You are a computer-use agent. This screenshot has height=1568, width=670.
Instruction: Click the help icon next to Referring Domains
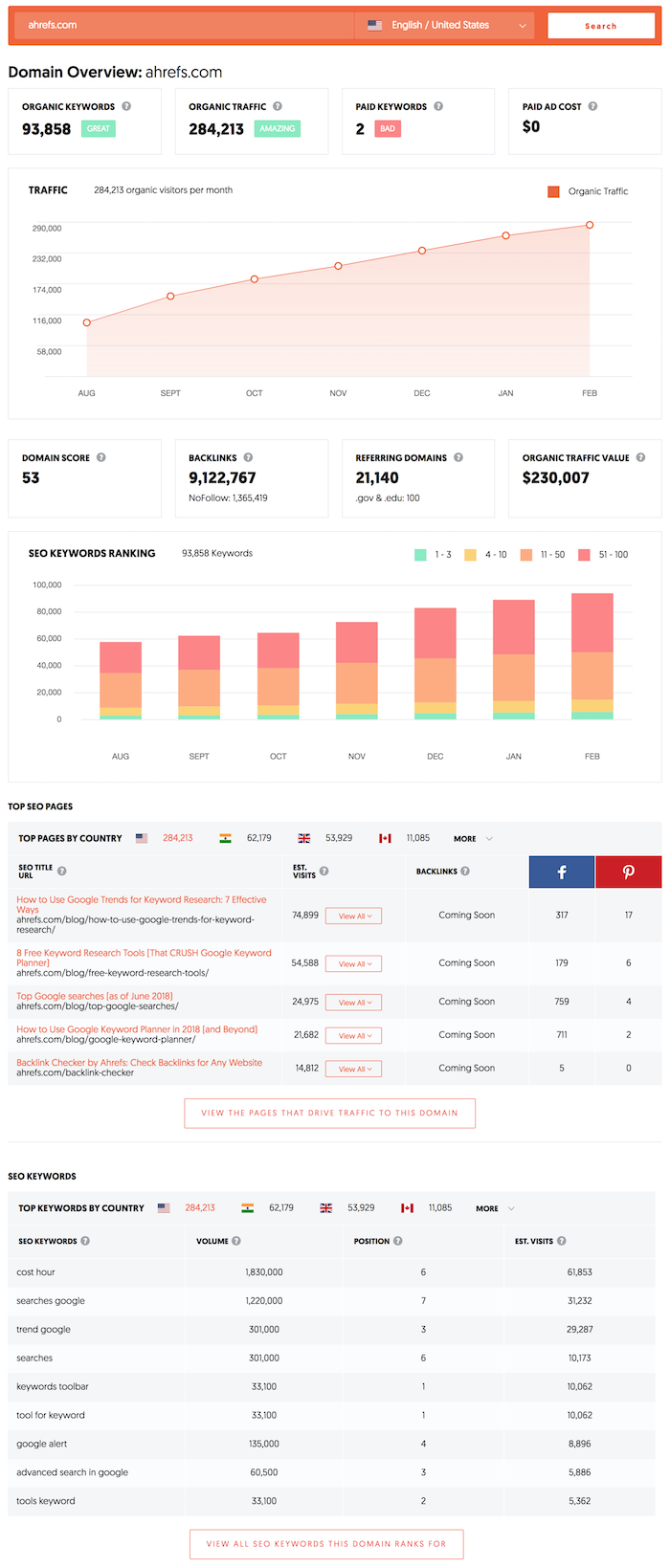pyautogui.click(x=458, y=457)
